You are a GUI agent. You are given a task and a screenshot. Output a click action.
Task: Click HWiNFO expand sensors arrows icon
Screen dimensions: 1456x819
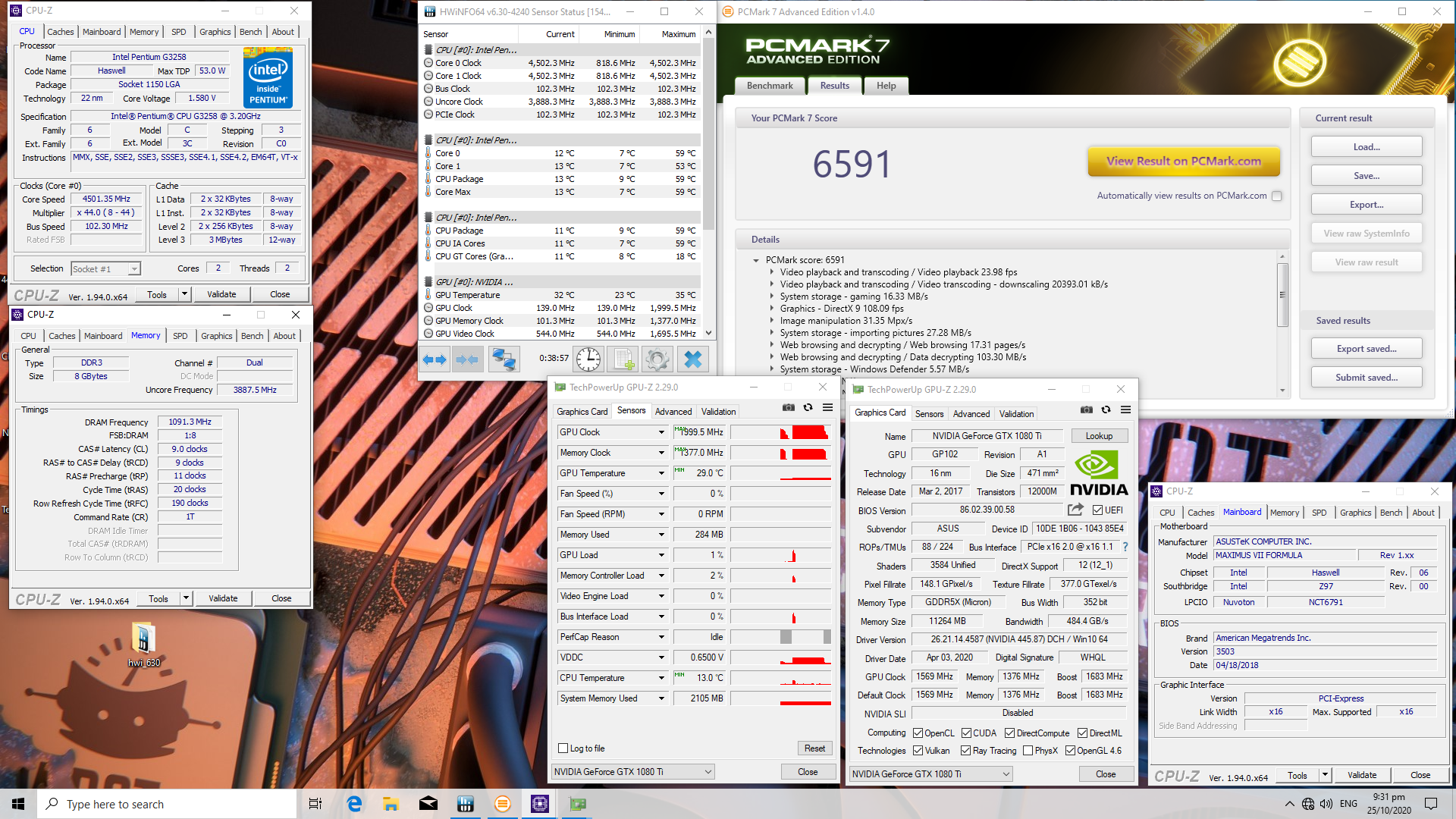click(x=435, y=359)
